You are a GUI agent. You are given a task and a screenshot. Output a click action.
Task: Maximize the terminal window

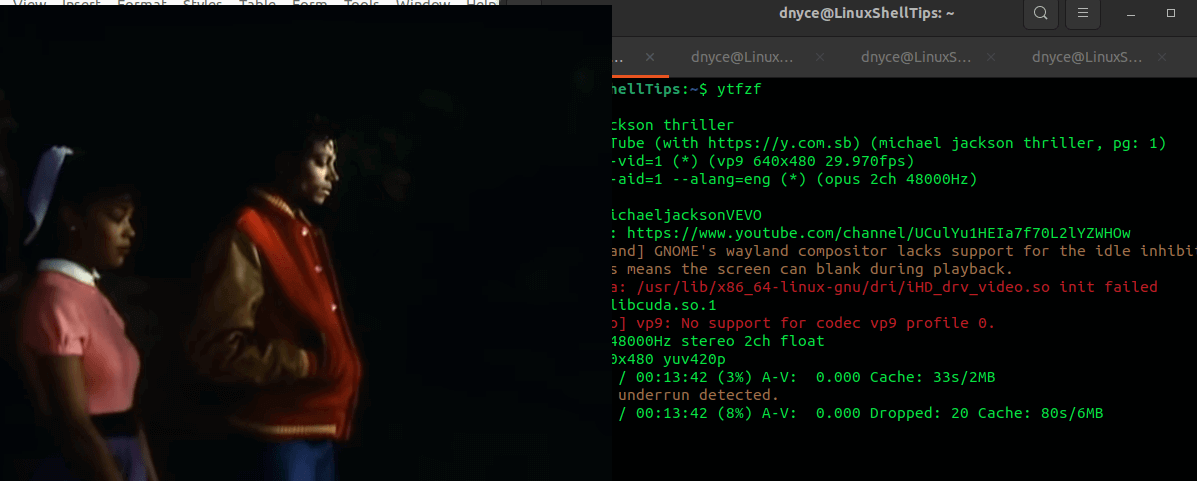coord(1171,14)
